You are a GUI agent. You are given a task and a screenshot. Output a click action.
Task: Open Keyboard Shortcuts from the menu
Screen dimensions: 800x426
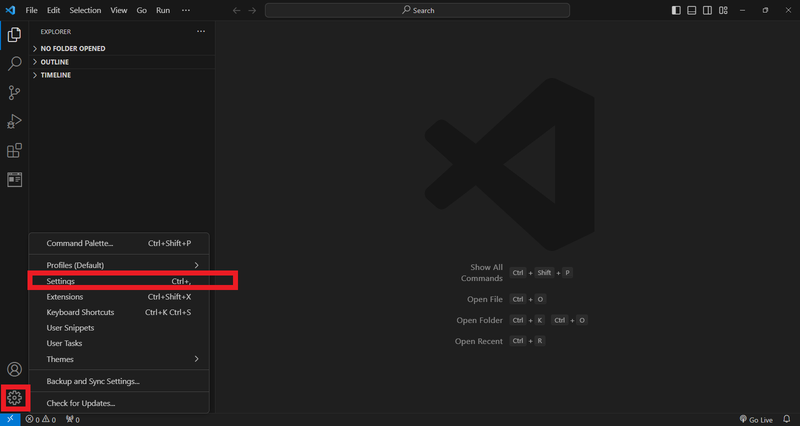coord(119,312)
